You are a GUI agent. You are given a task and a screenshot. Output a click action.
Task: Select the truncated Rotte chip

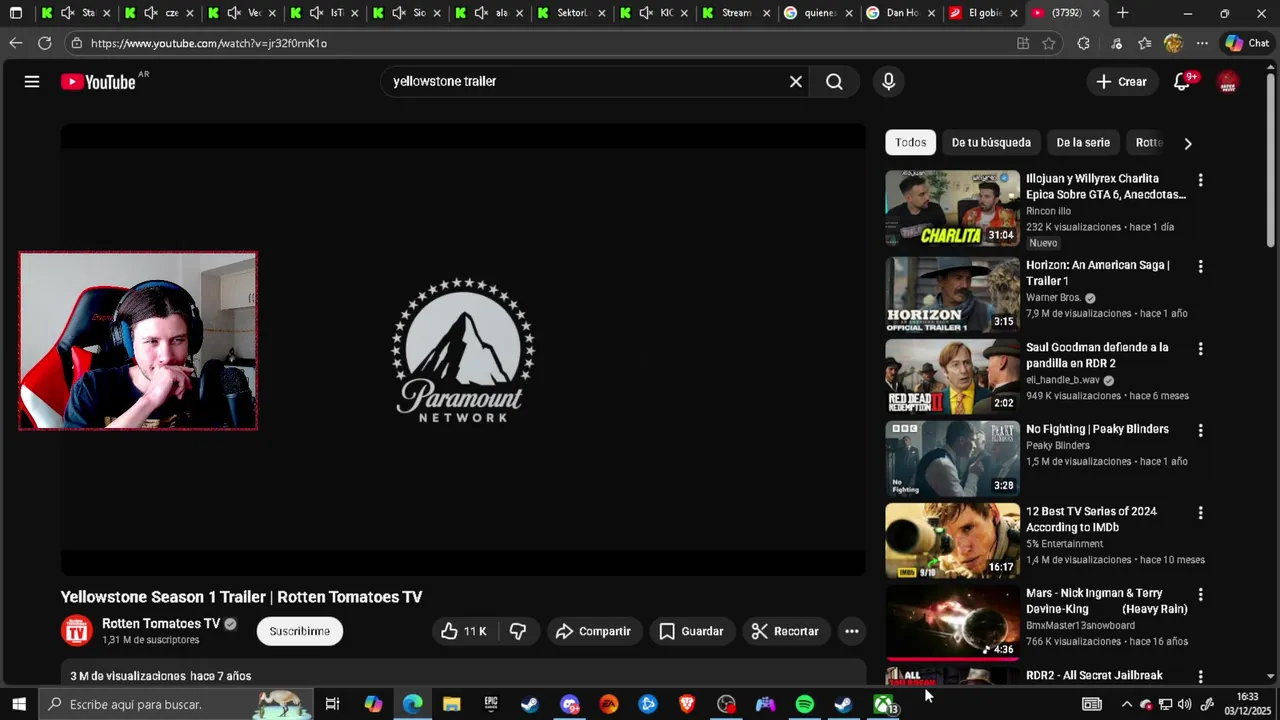click(x=1149, y=143)
